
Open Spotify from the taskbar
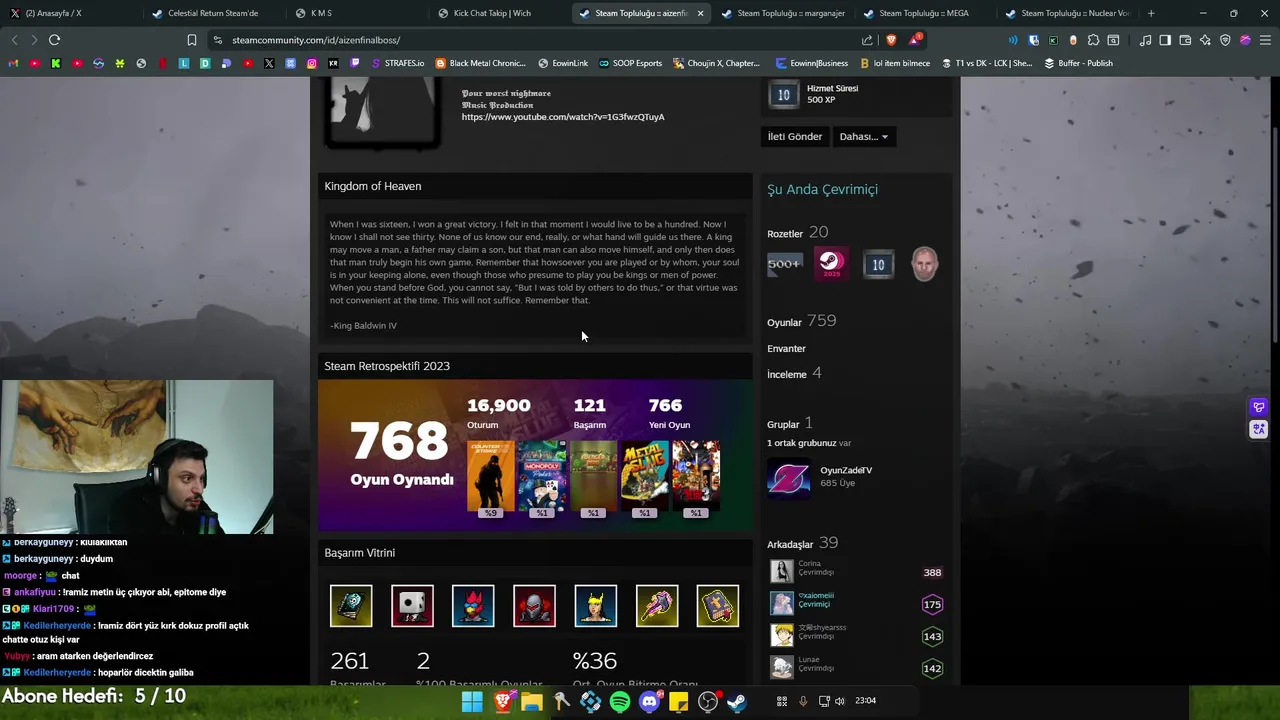point(620,702)
